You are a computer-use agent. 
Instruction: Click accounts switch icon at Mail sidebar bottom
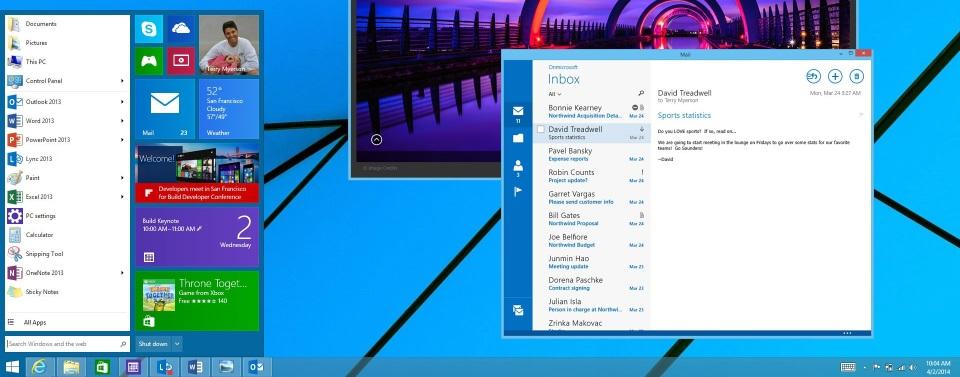[518, 310]
